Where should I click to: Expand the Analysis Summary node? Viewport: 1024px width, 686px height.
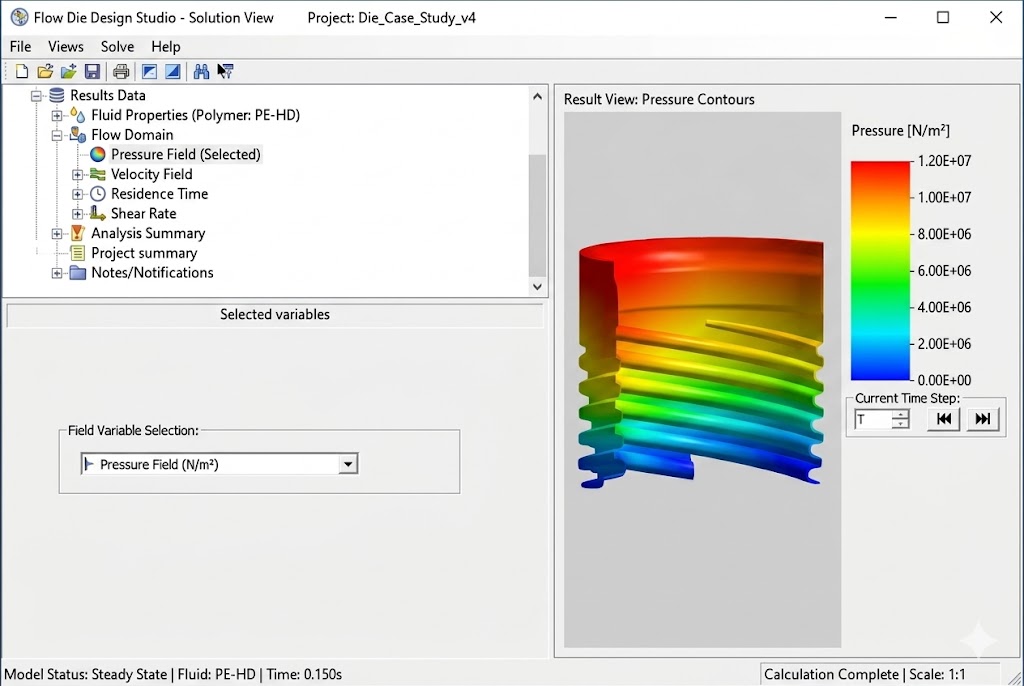(57, 233)
